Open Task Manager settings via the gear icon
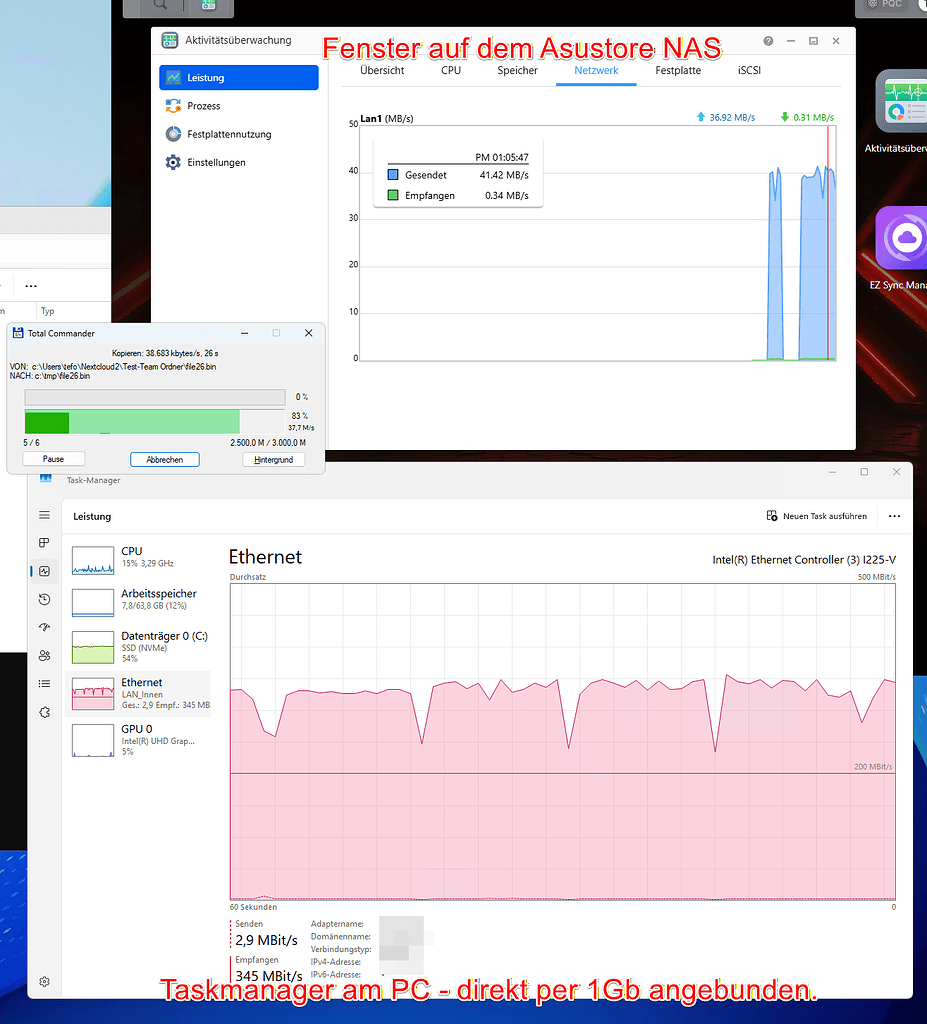The height and width of the screenshot is (1024, 927). pos(44,981)
